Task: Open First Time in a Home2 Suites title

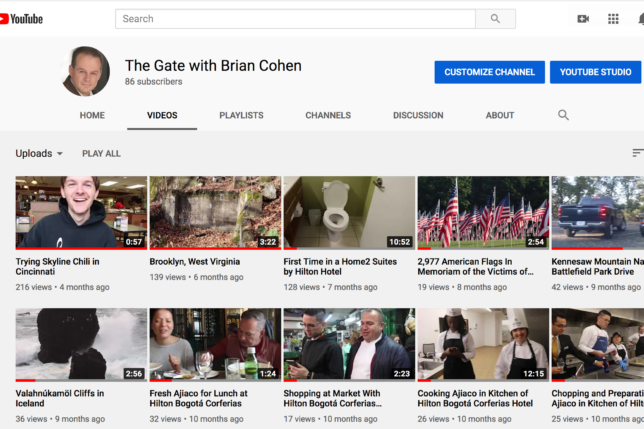Action: click(340, 266)
